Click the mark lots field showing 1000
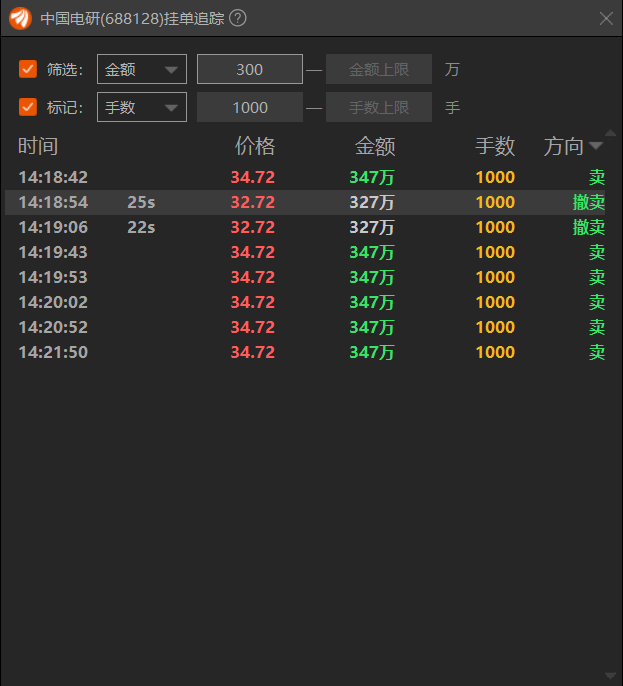This screenshot has width=623, height=686. pyautogui.click(x=250, y=107)
